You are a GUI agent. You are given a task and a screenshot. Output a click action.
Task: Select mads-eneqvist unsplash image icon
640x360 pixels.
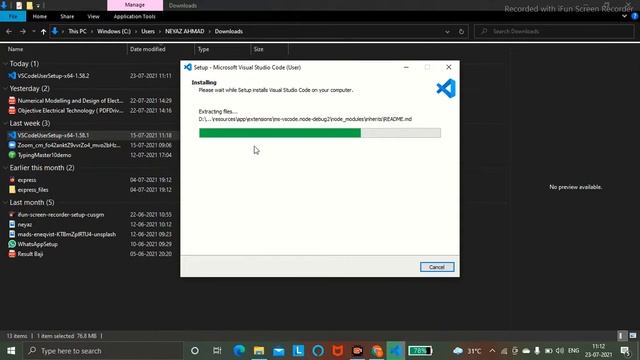click(12, 234)
